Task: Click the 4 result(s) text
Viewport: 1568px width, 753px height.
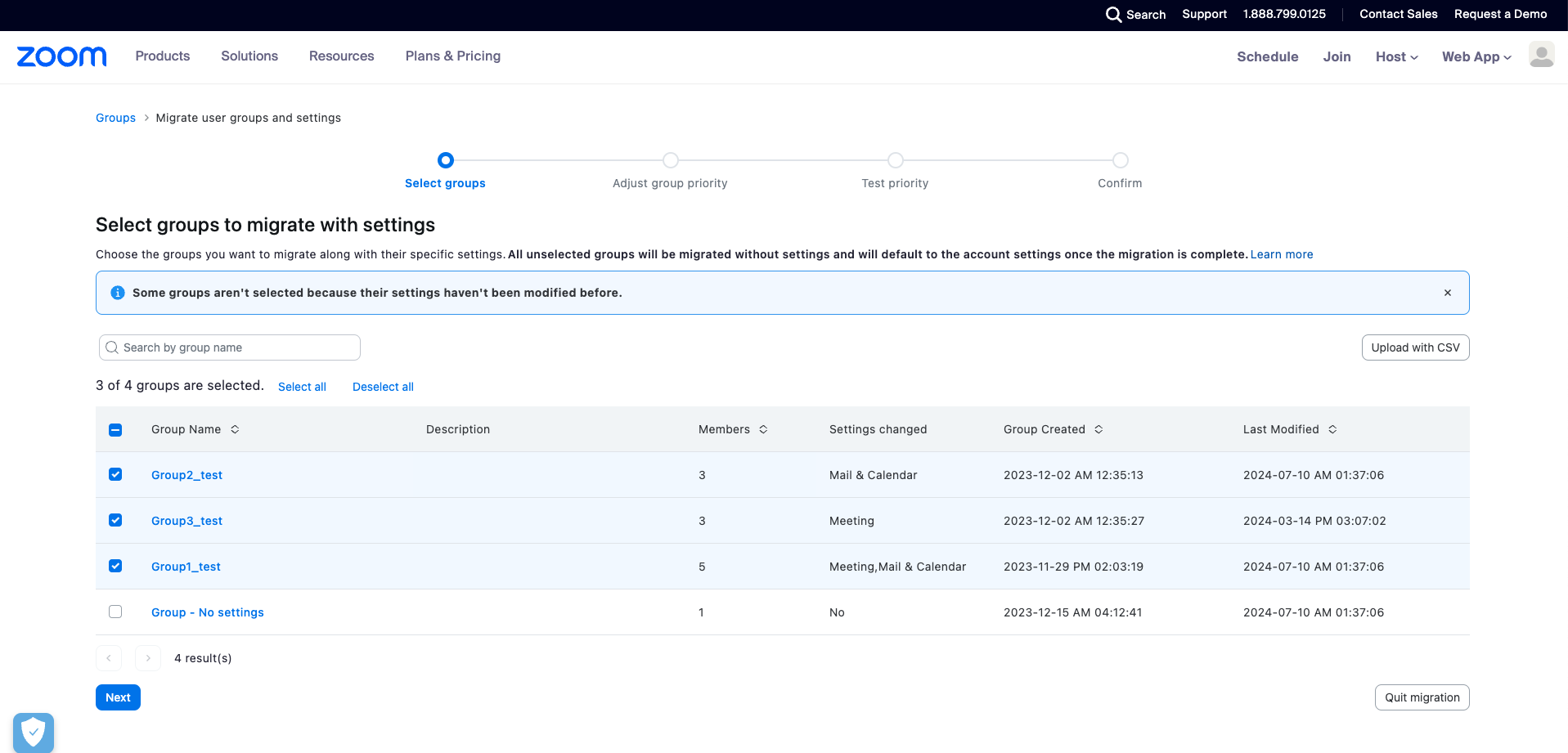Action: pos(203,658)
